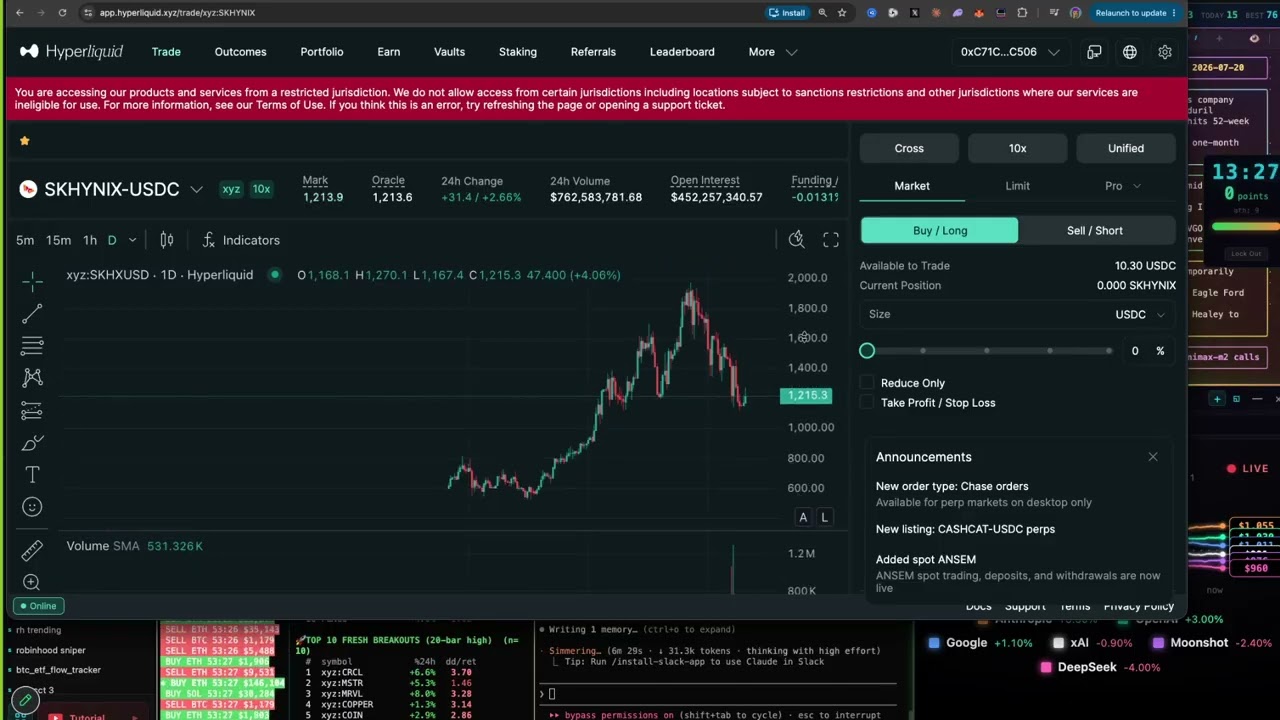The height and width of the screenshot is (720, 1280).
Task: Close the Announcements panel
Action: (x=1153, y=457)
